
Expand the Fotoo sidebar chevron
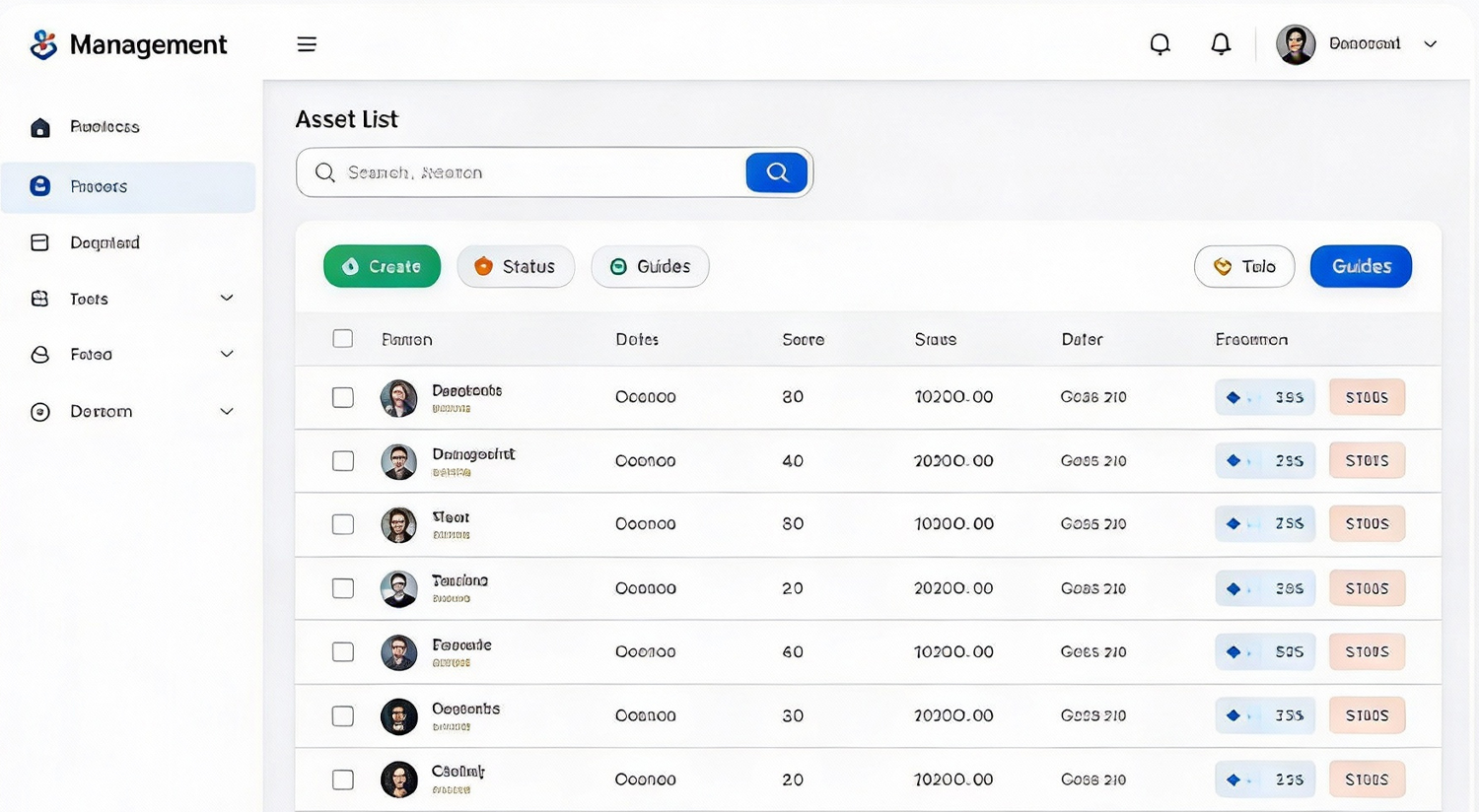[227, 354]
